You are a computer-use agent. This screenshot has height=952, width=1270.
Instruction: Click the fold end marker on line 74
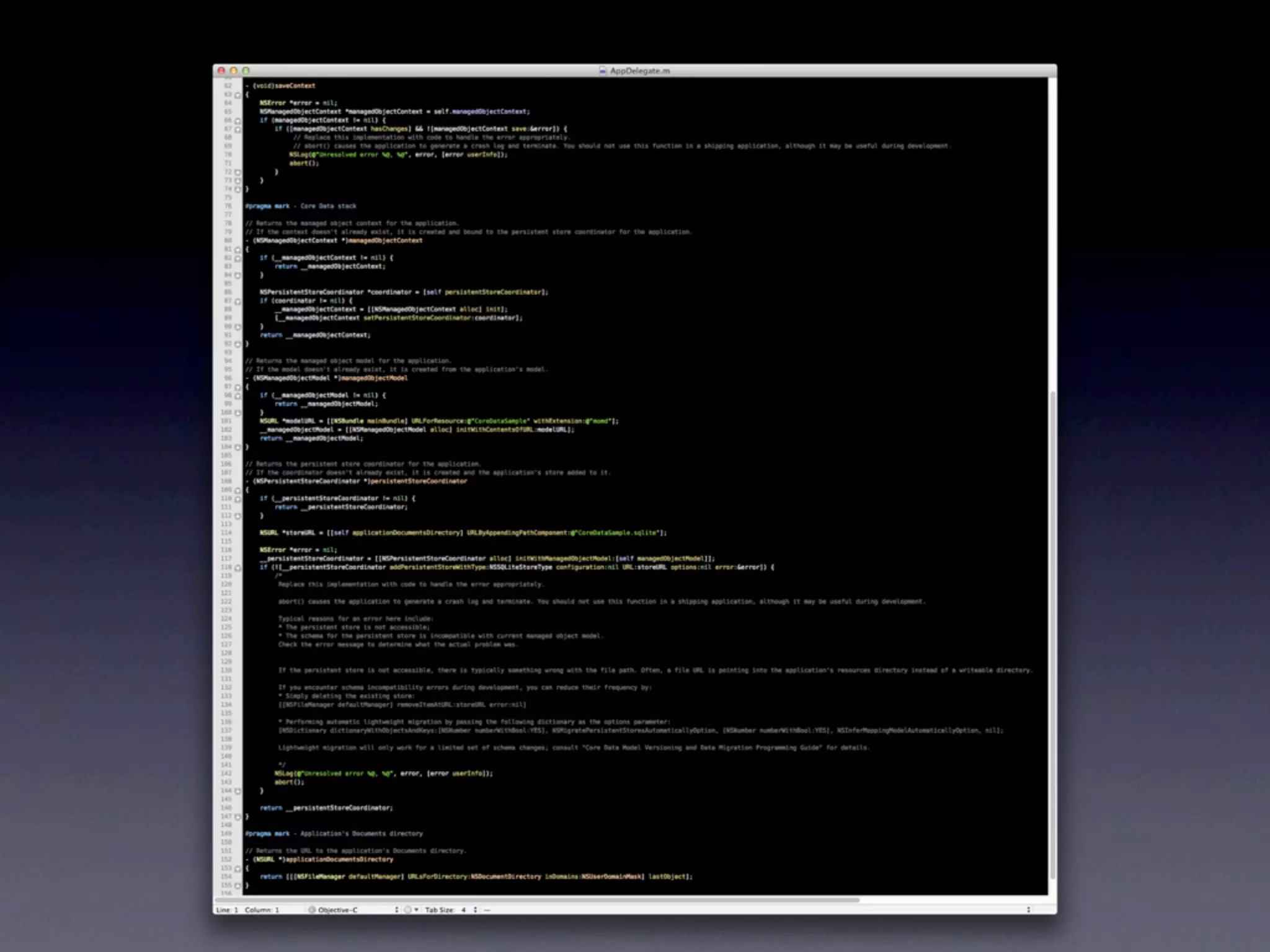point(238,189)
